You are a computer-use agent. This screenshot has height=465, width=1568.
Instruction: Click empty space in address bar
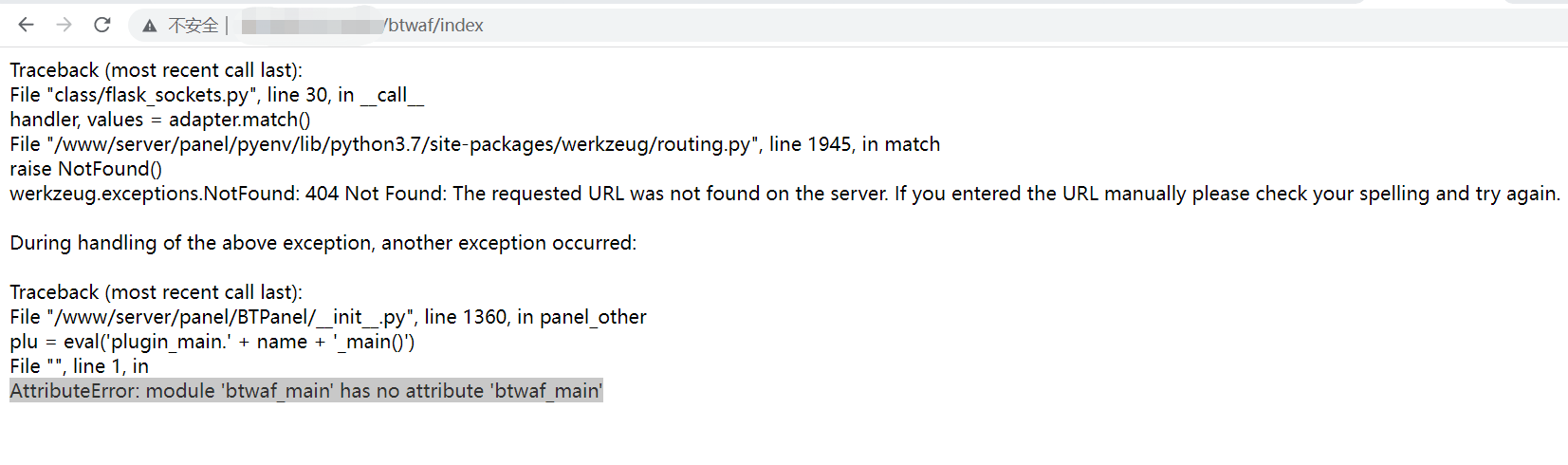(949, 26)
